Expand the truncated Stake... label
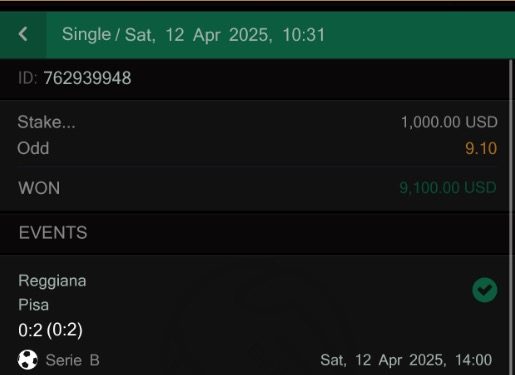Viewport: 515px width, 375px height. click(46, 122)
